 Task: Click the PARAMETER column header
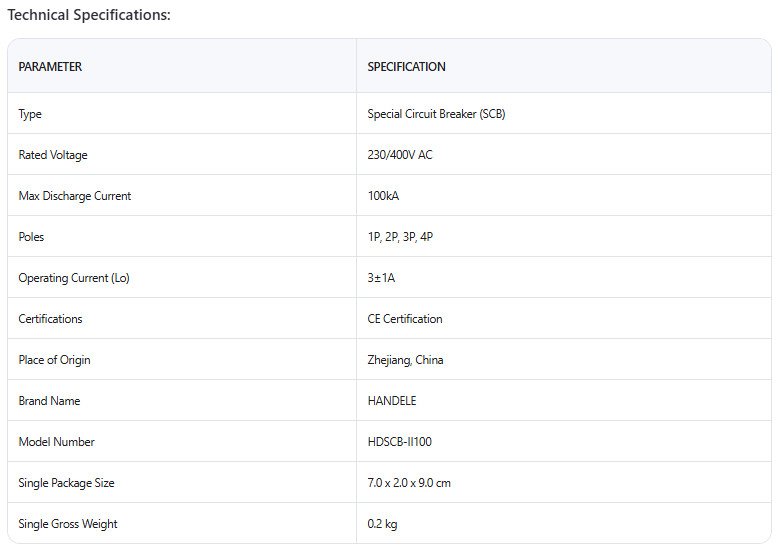pos(50,67)
